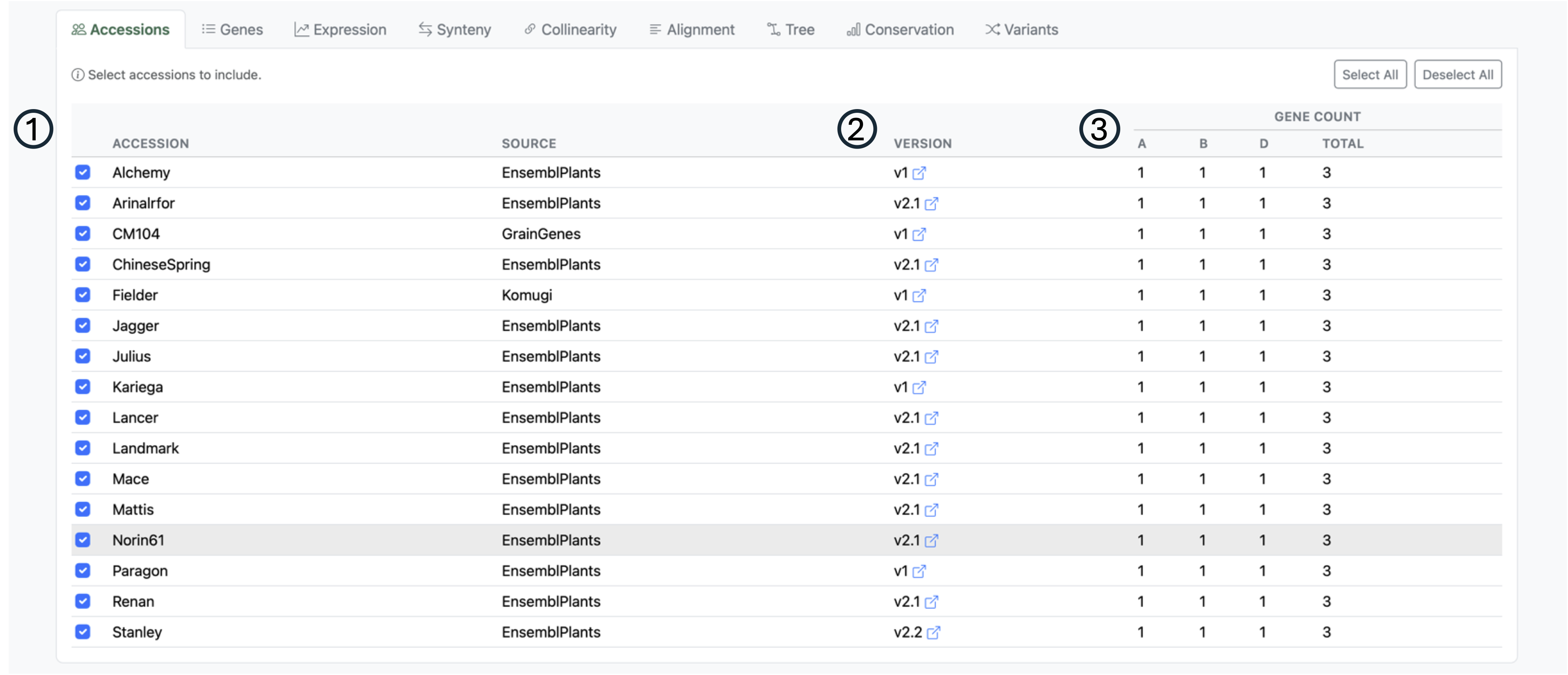Open external link icon for Kariega v1
This screenshot has height=675, width=1568.
coord(919,388)
